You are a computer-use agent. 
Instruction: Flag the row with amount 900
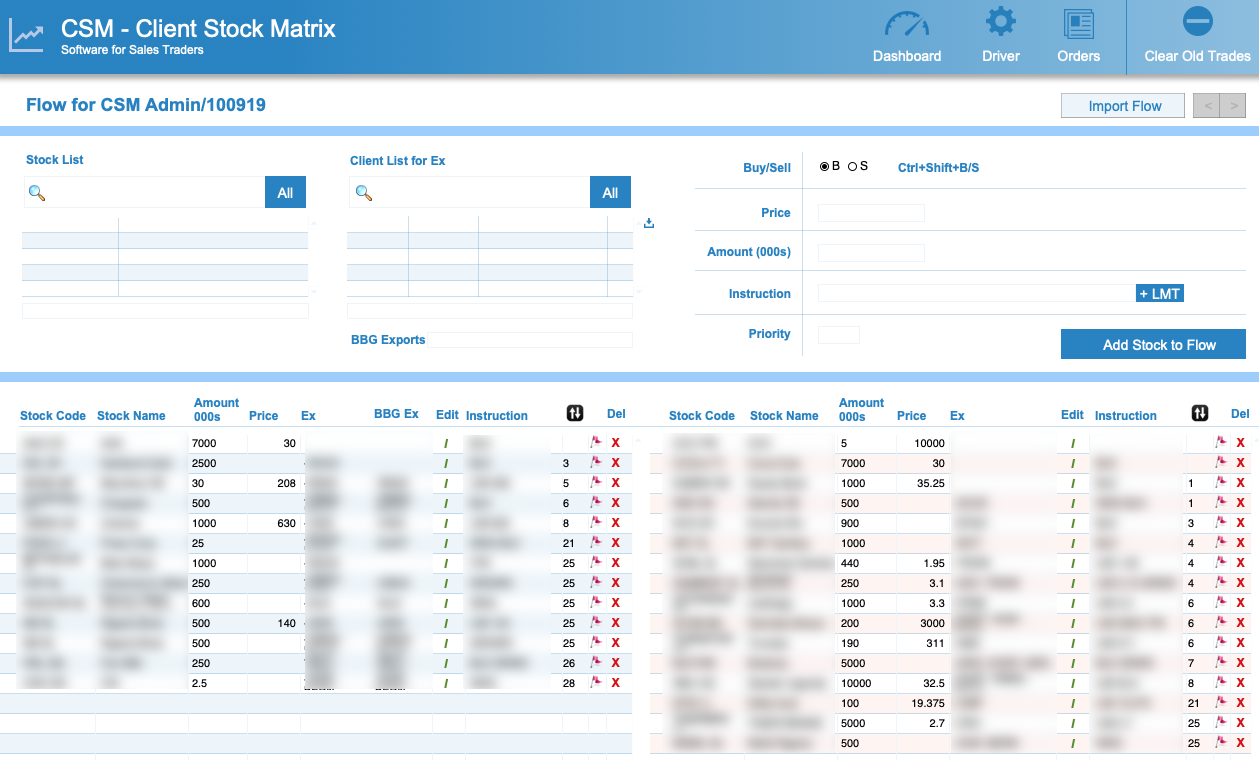point(1221,523)
